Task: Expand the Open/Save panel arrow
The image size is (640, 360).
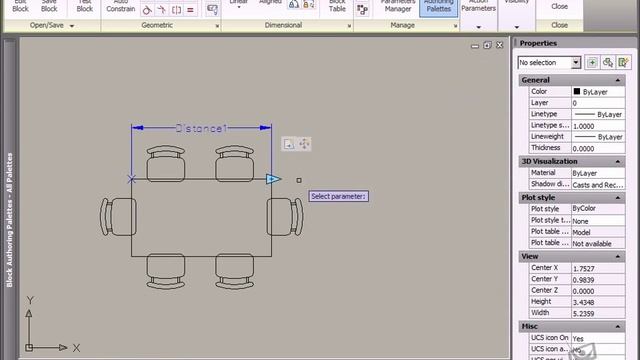Action: [x=72, y=26]
